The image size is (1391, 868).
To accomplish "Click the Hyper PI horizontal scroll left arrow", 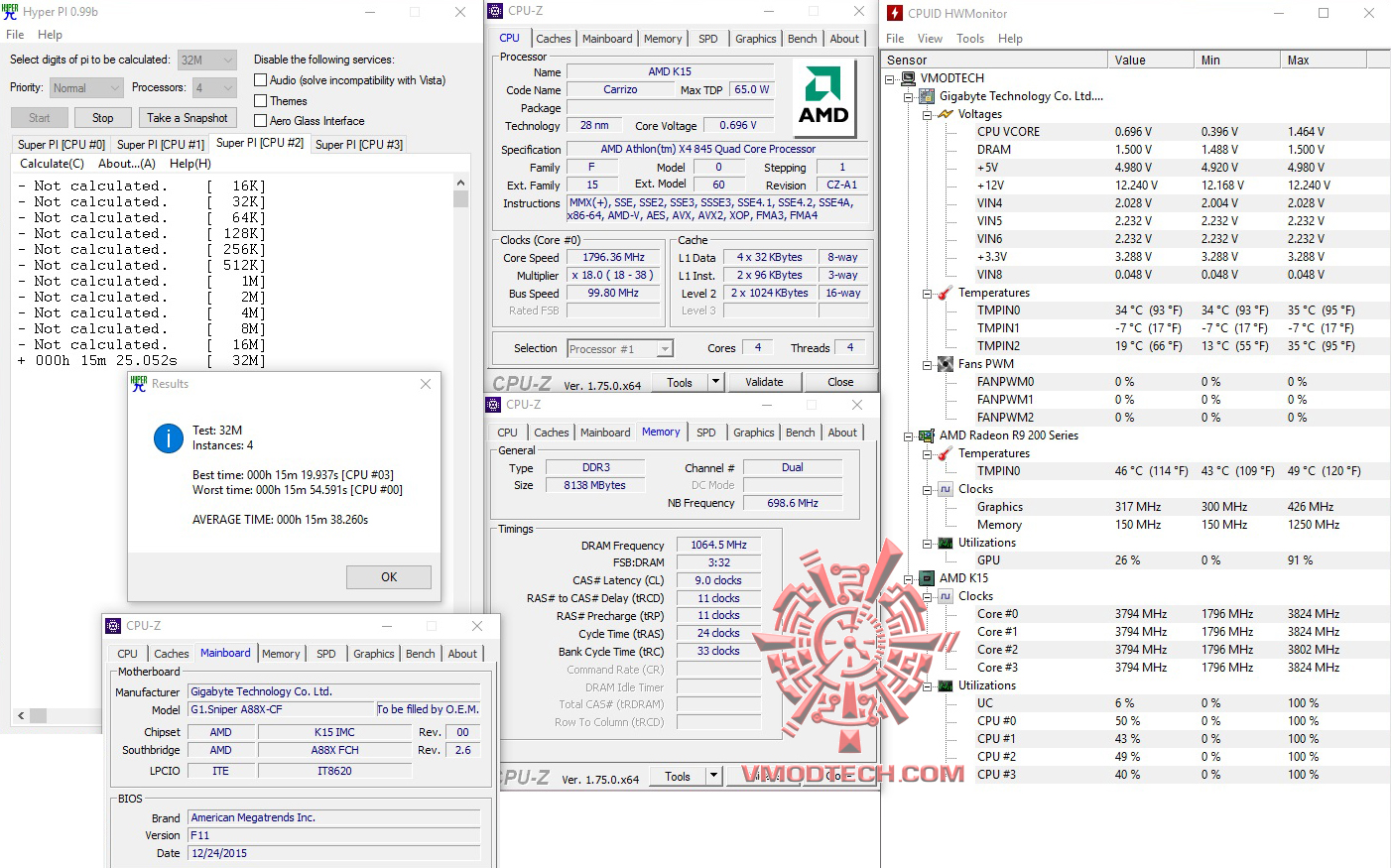I will (21, 715).
